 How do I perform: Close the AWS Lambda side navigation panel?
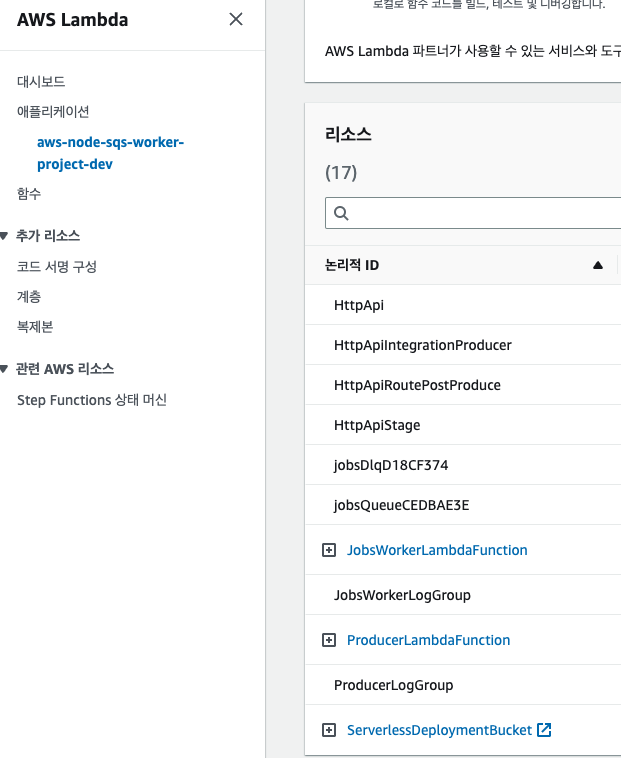236,19
